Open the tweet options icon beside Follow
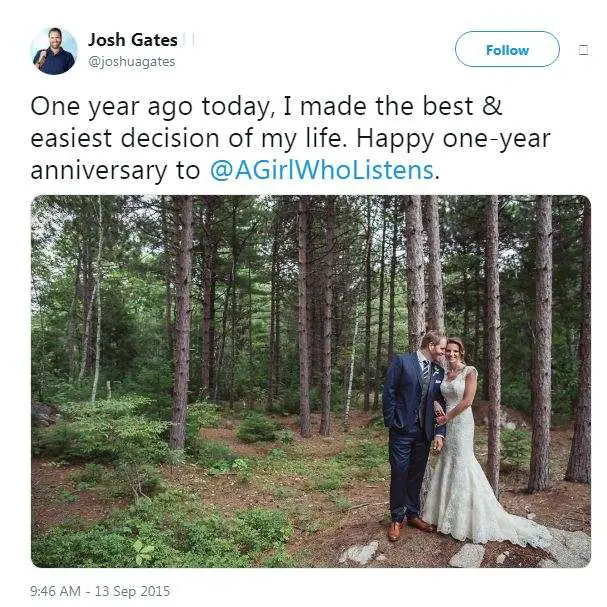Viewport: 607px width, 607px height. (x=583, y=50)
